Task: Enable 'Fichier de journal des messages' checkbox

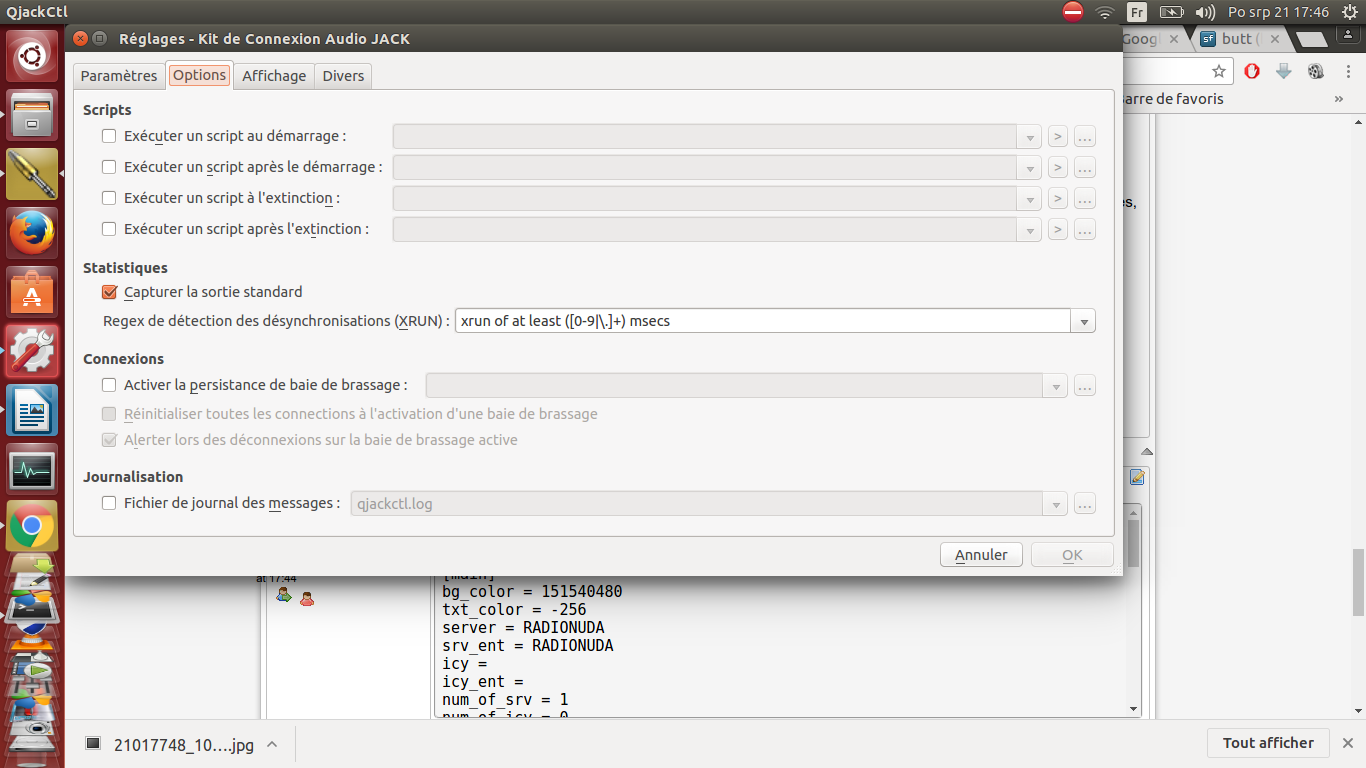Action: click(x=109, y=503)
